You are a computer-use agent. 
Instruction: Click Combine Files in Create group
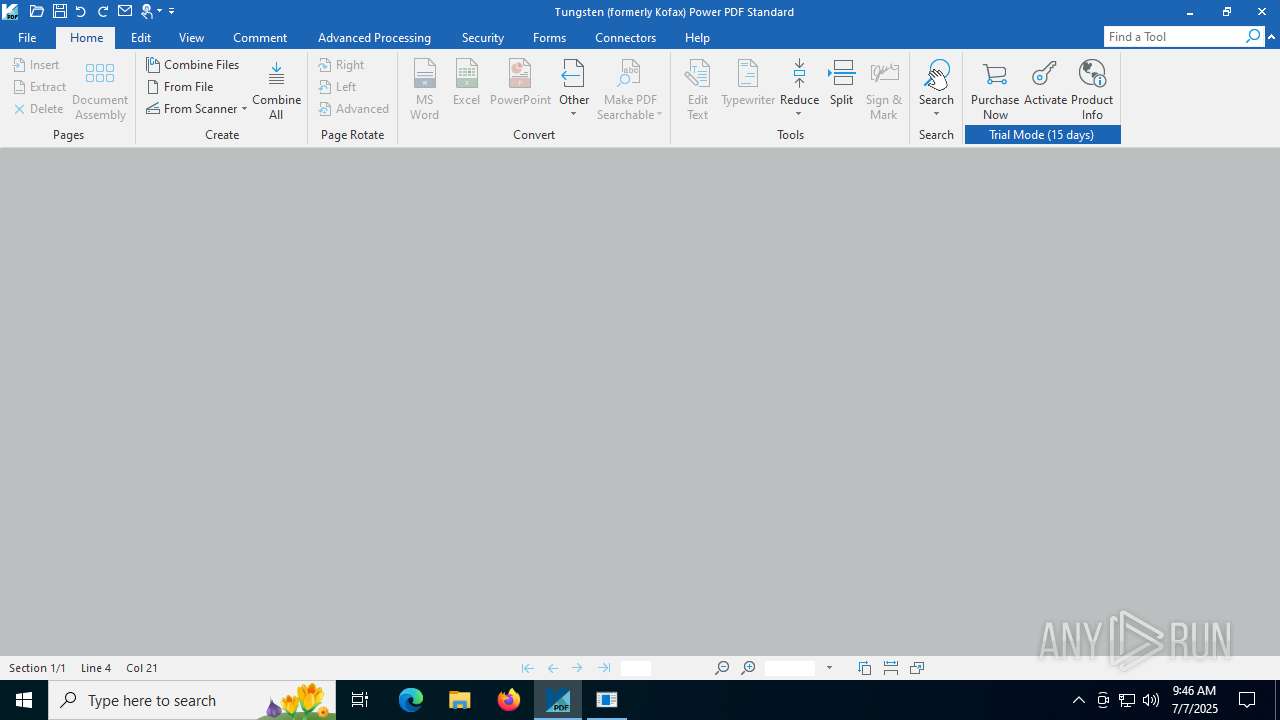[x=193, y=65]
